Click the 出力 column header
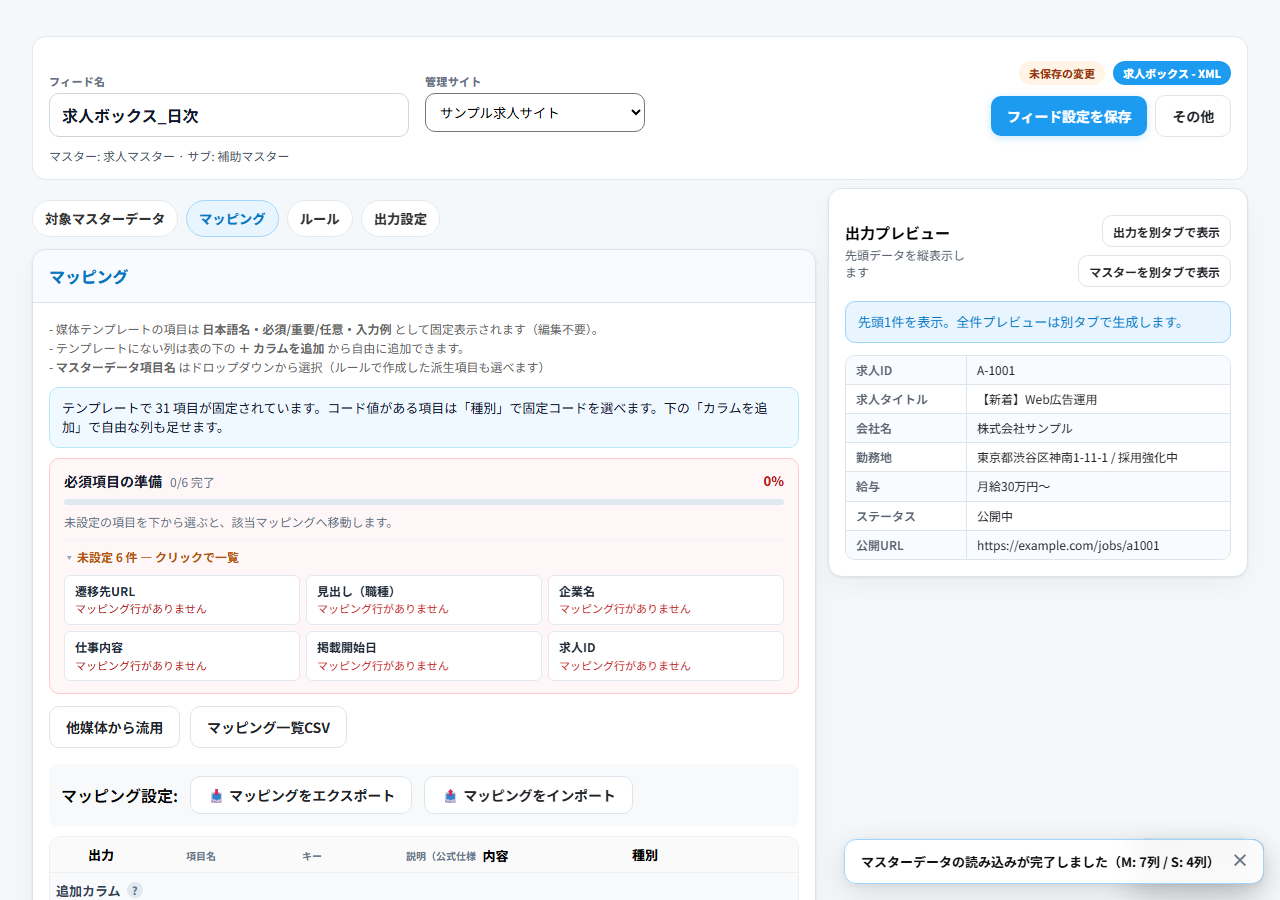The image size is (1280, 900). coord(101,855)
